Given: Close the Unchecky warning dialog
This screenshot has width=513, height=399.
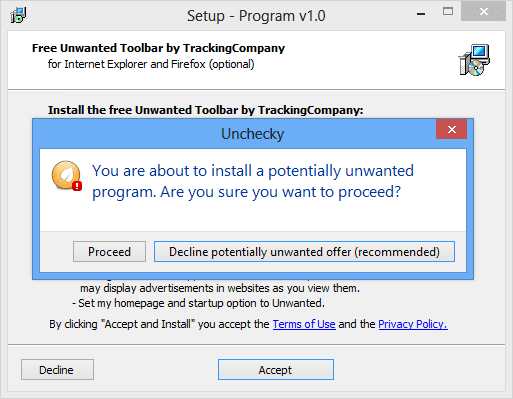Looking at the screenshot, I should 451,129.
